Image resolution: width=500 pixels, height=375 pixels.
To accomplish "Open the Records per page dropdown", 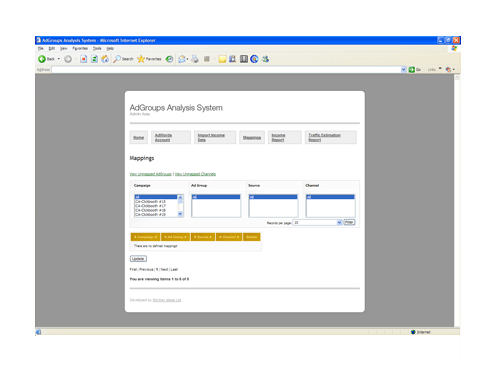I will tap(317, 222).
